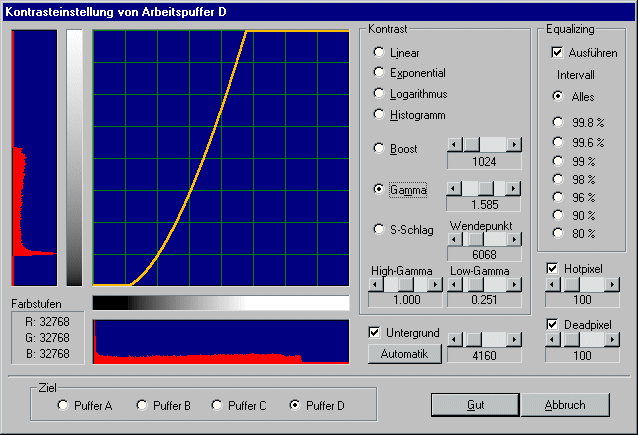Uncheck the Hotpixel checkbox
638x435 pixels.
[553, 269]
